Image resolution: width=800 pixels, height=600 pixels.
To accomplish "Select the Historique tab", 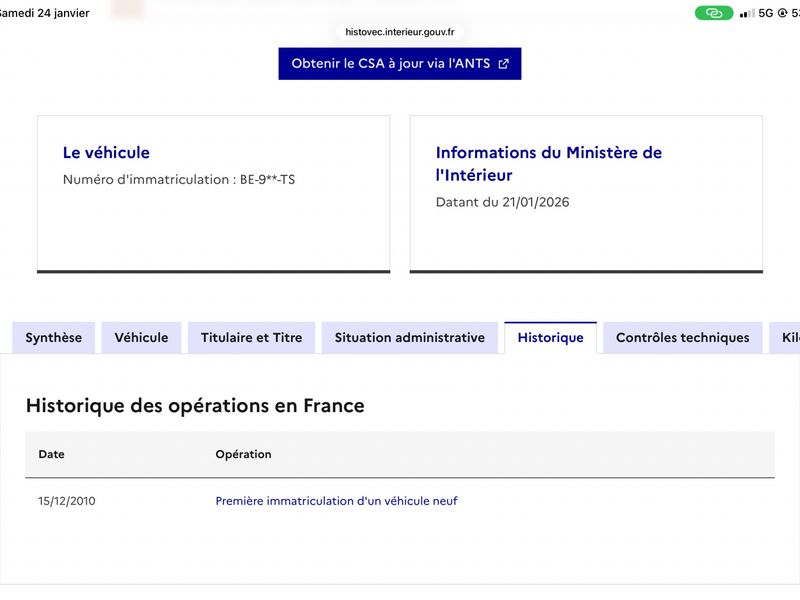I will click(551, 338).
